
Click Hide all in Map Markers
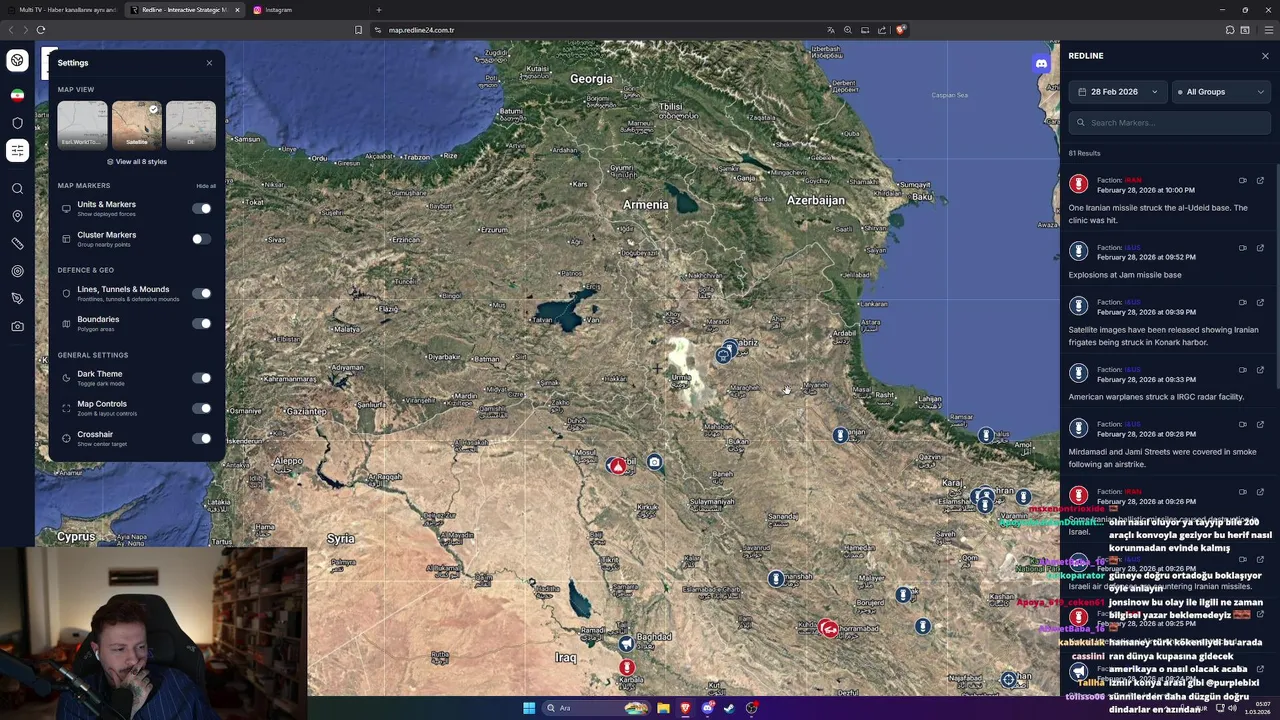[206, 186]
